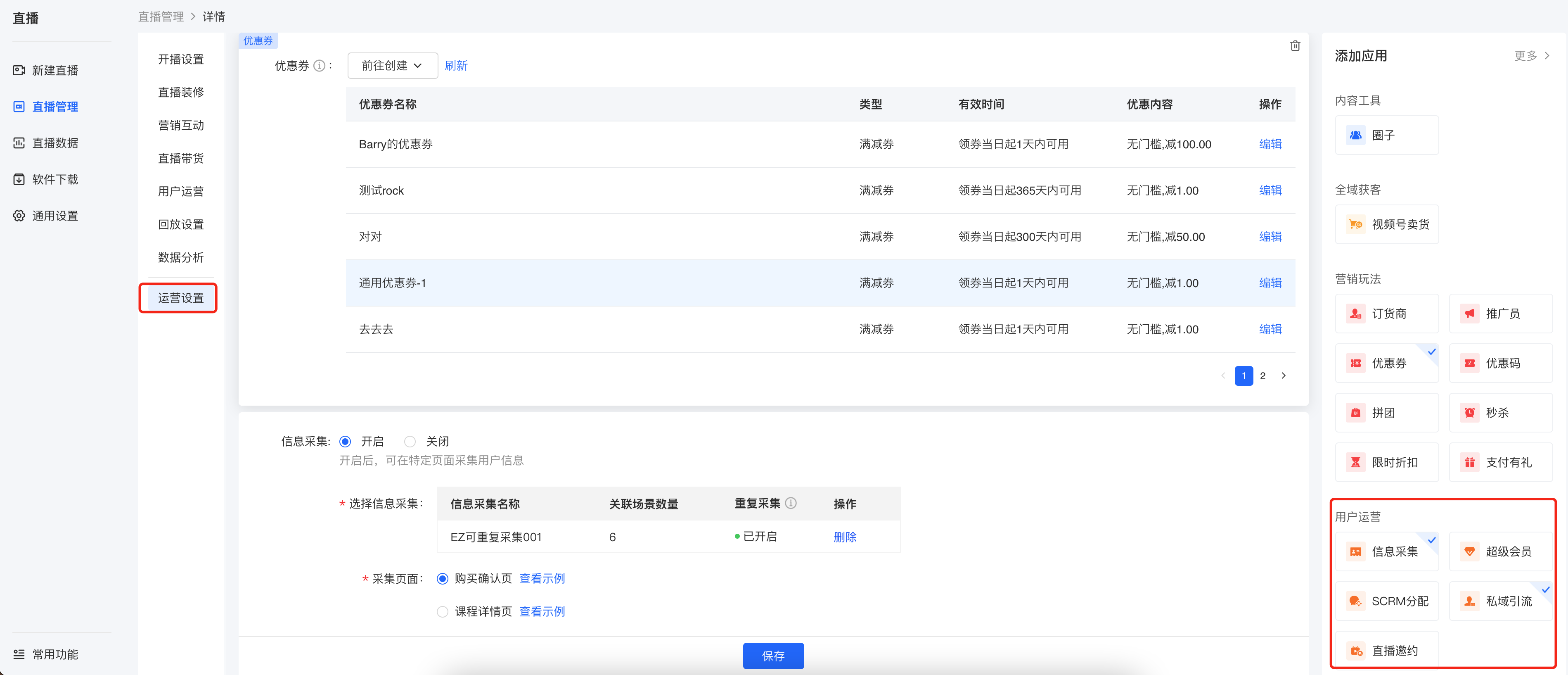Click the 保存 button
The width and height of the screenshot is (1568, 675).
773,656
